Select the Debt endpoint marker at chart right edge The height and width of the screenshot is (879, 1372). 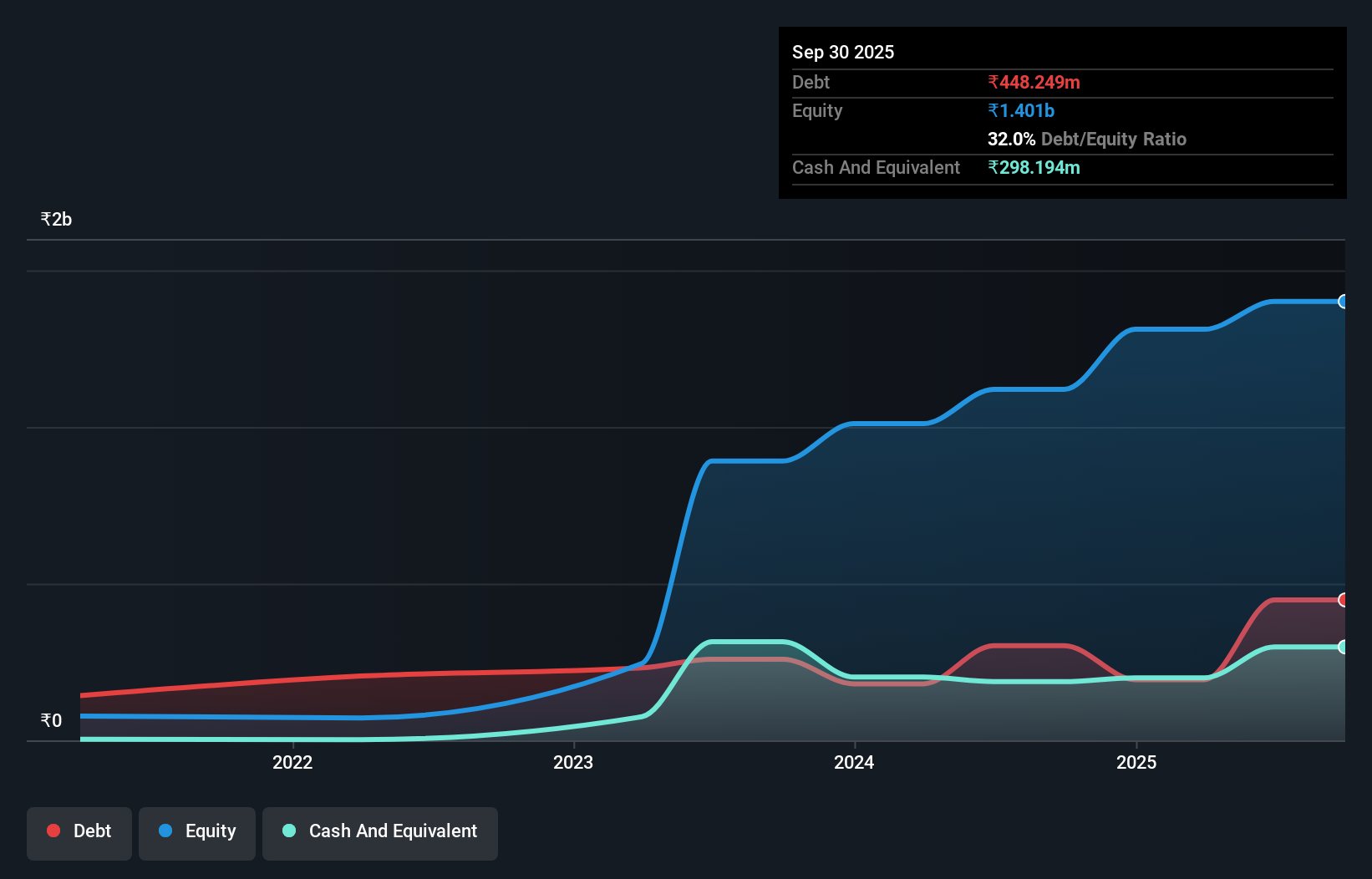pyautogui.click(x=1342, y=600)
